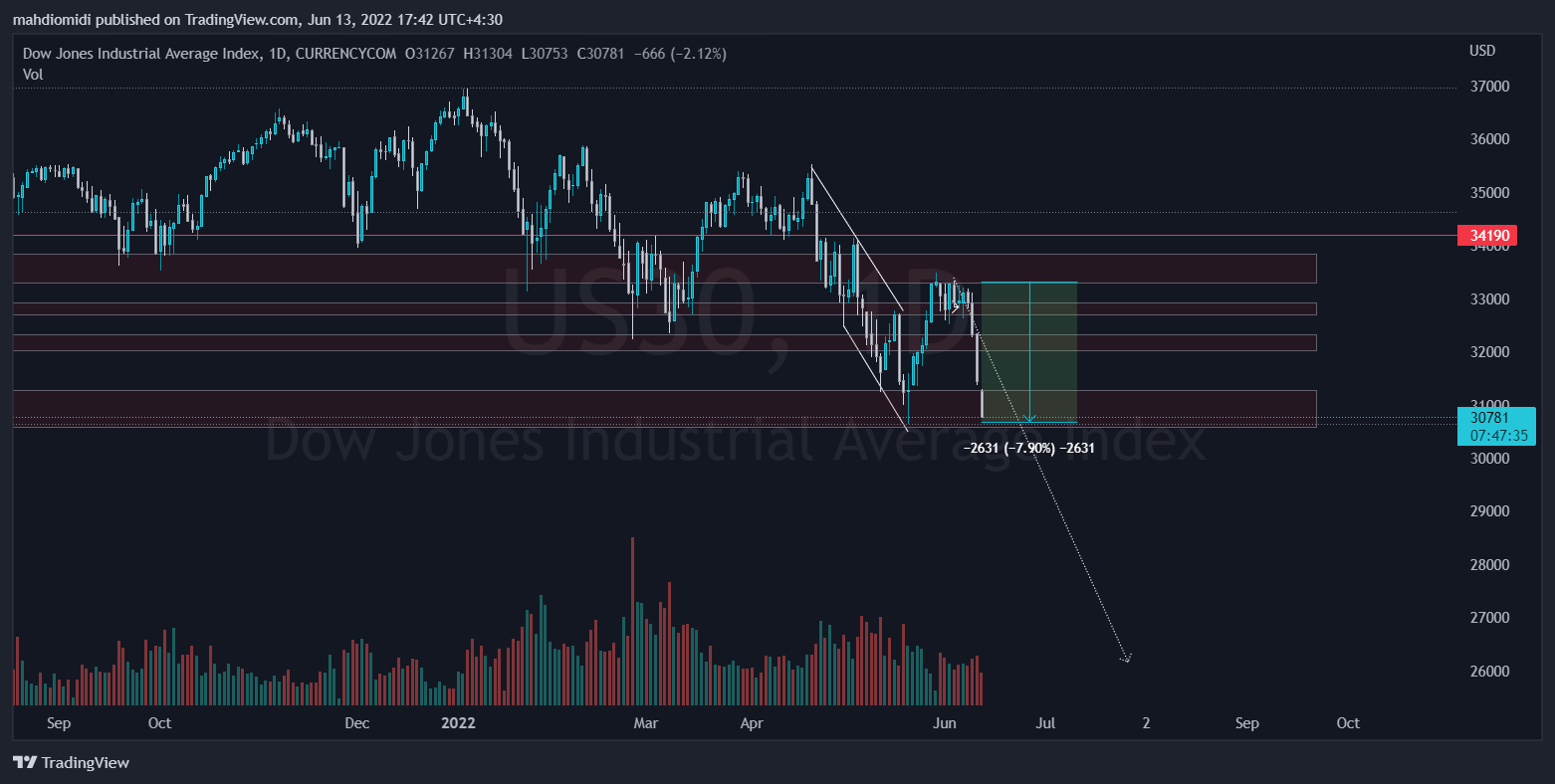
Task: Click the TradingView logo at the bottom
Action: point(71,762)
